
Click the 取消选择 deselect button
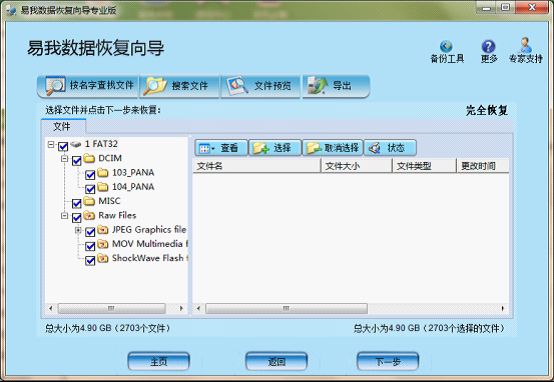(333, 148)
